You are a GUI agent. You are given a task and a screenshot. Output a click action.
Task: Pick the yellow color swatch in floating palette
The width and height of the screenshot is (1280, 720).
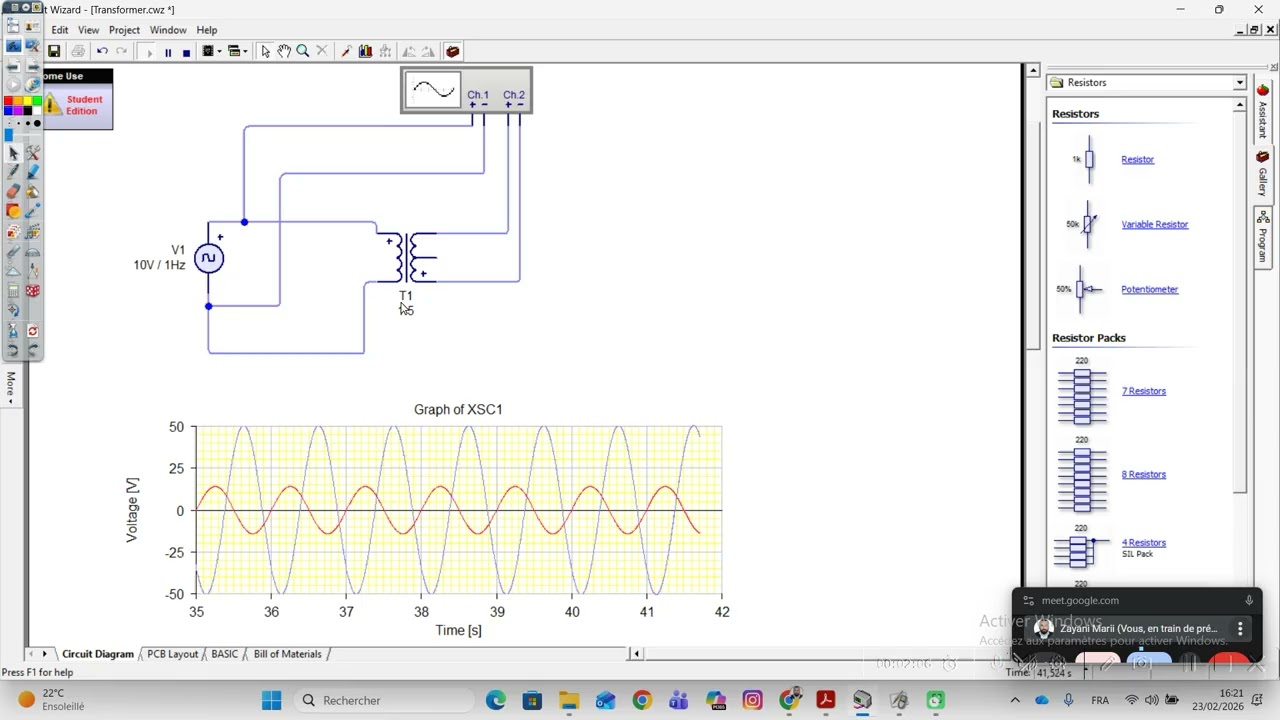click(x=28, y=101)
